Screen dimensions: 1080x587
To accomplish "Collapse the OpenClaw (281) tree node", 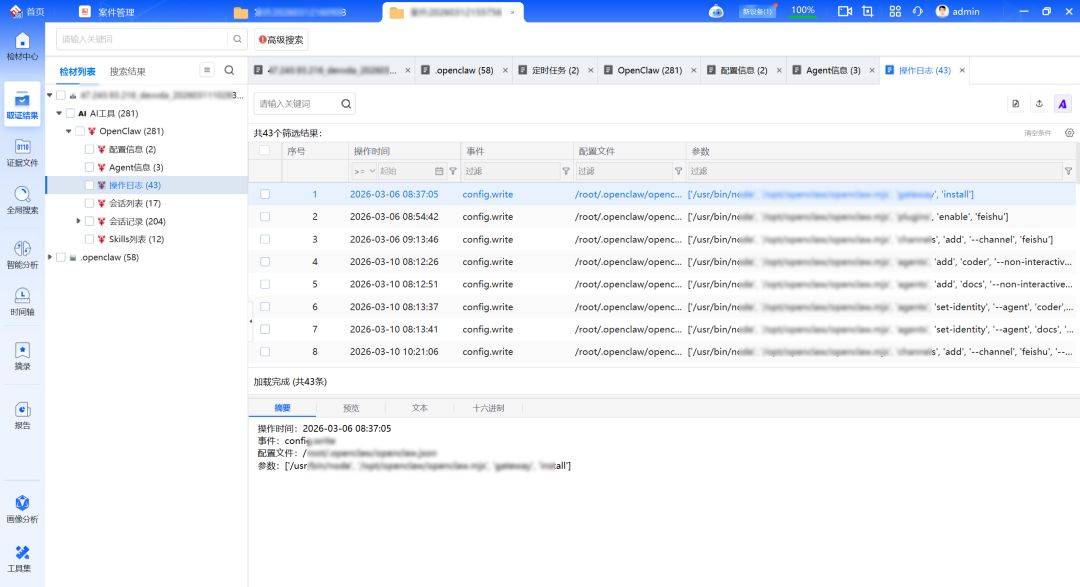I will (x=69, y=131).
